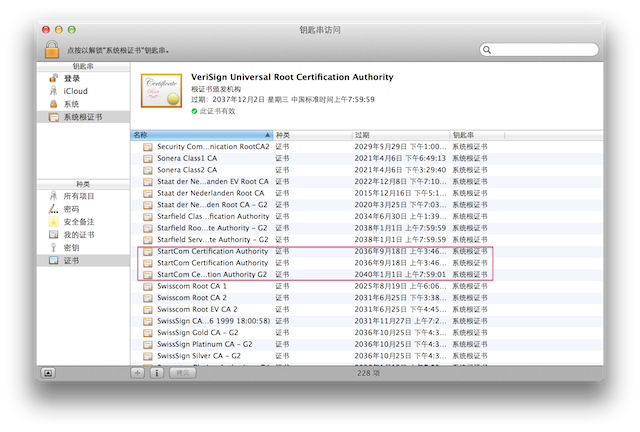Sort by the 过期 column header
The height and width of the screenshot is (432, 640).
click(401, 135)
